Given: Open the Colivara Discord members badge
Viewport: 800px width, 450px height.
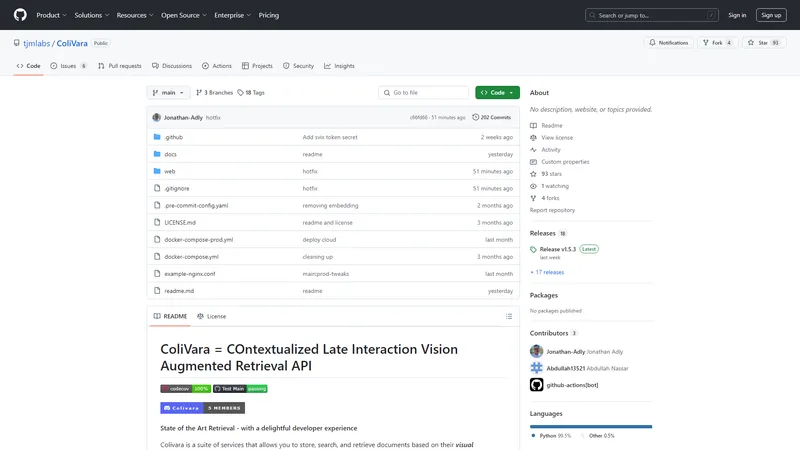Looking at the screenshot, I should pyautogui.click(x=203, y=408).
